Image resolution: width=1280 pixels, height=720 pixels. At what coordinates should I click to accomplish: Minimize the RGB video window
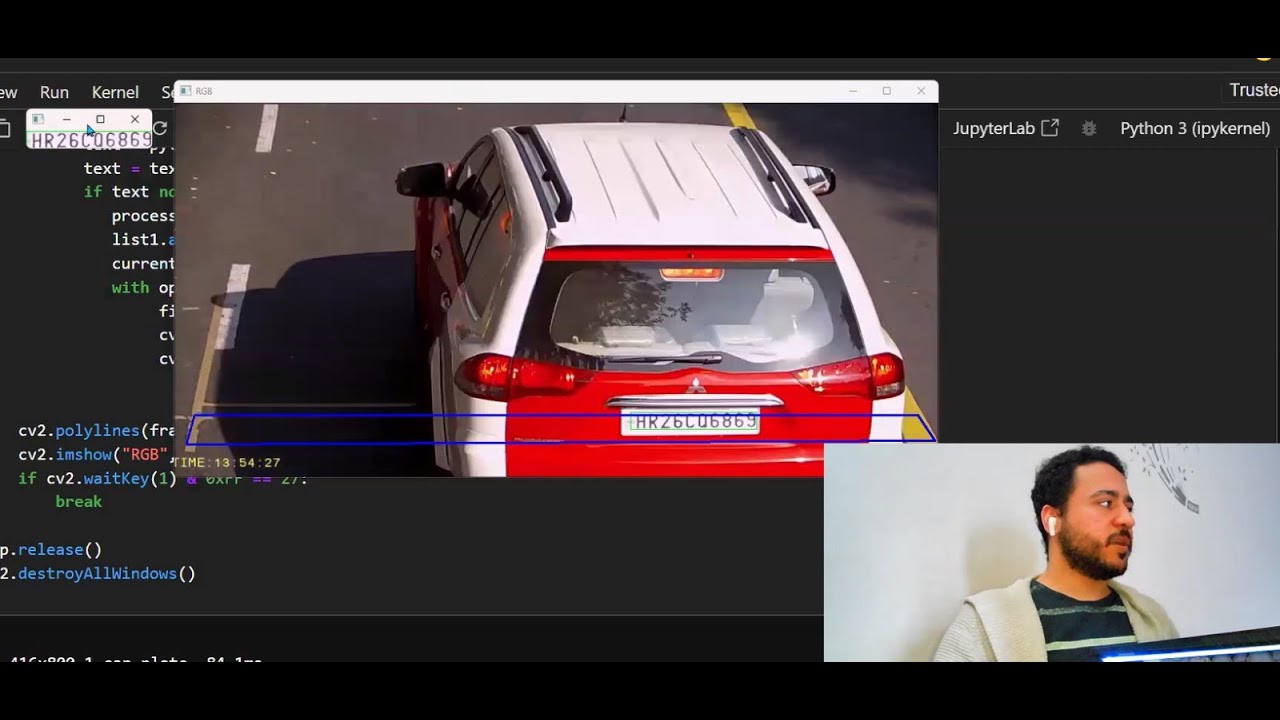[x=853, y=91]
